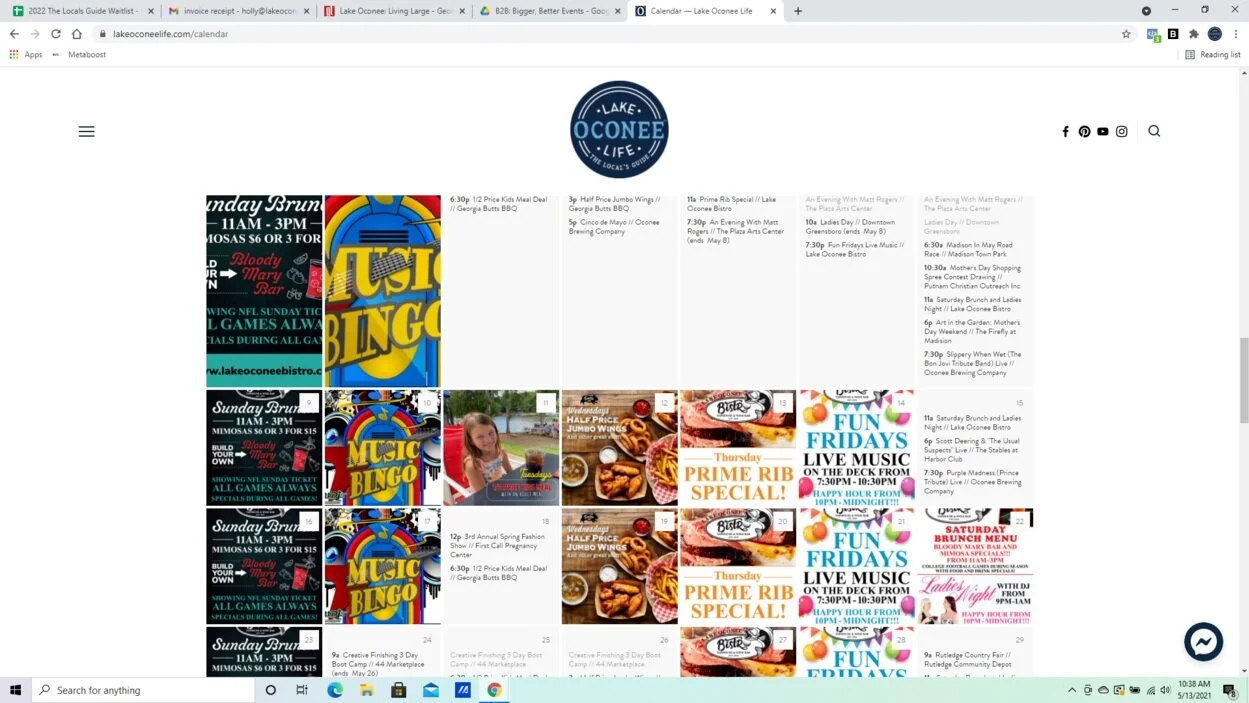Open the Messenger chat bubble

tap(1203, 642)
